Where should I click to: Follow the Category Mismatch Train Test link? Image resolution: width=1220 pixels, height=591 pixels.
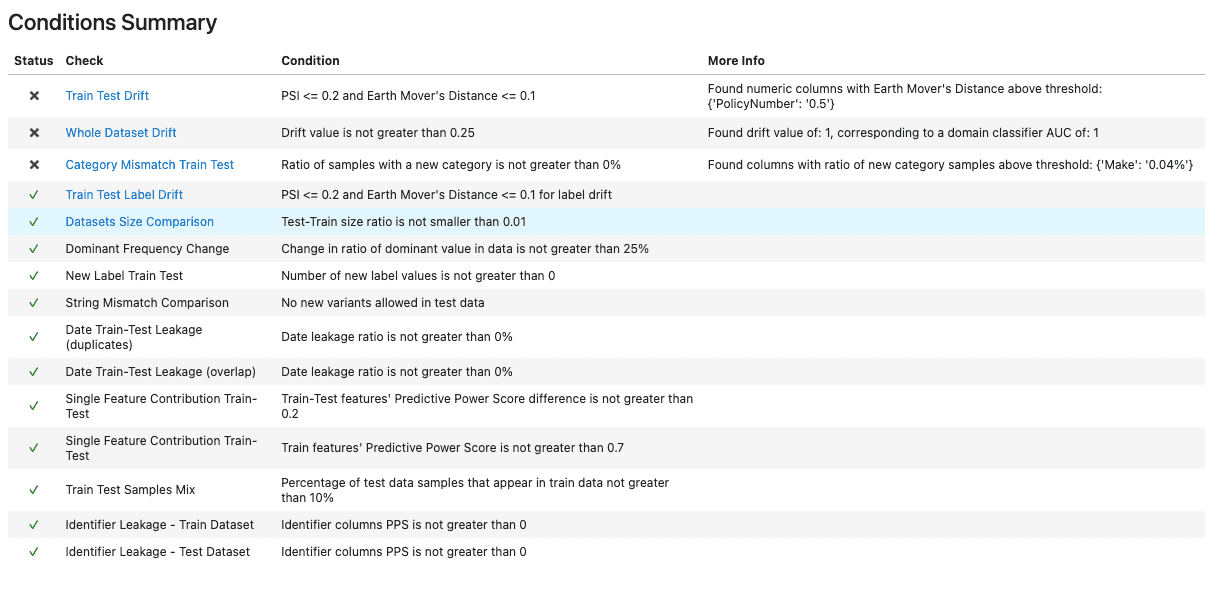[x=150, y=165]
